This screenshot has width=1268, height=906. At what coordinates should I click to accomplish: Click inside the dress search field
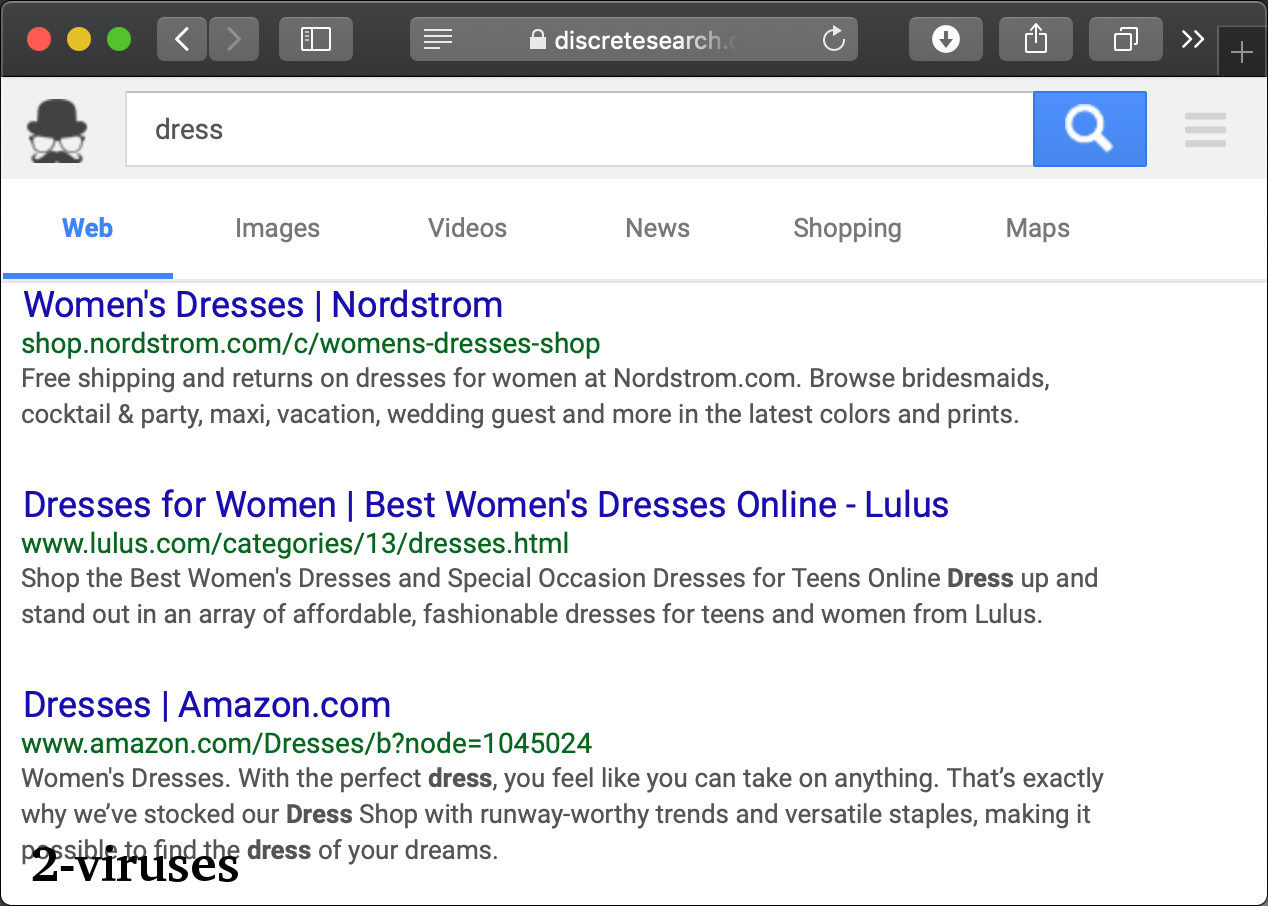580,128
